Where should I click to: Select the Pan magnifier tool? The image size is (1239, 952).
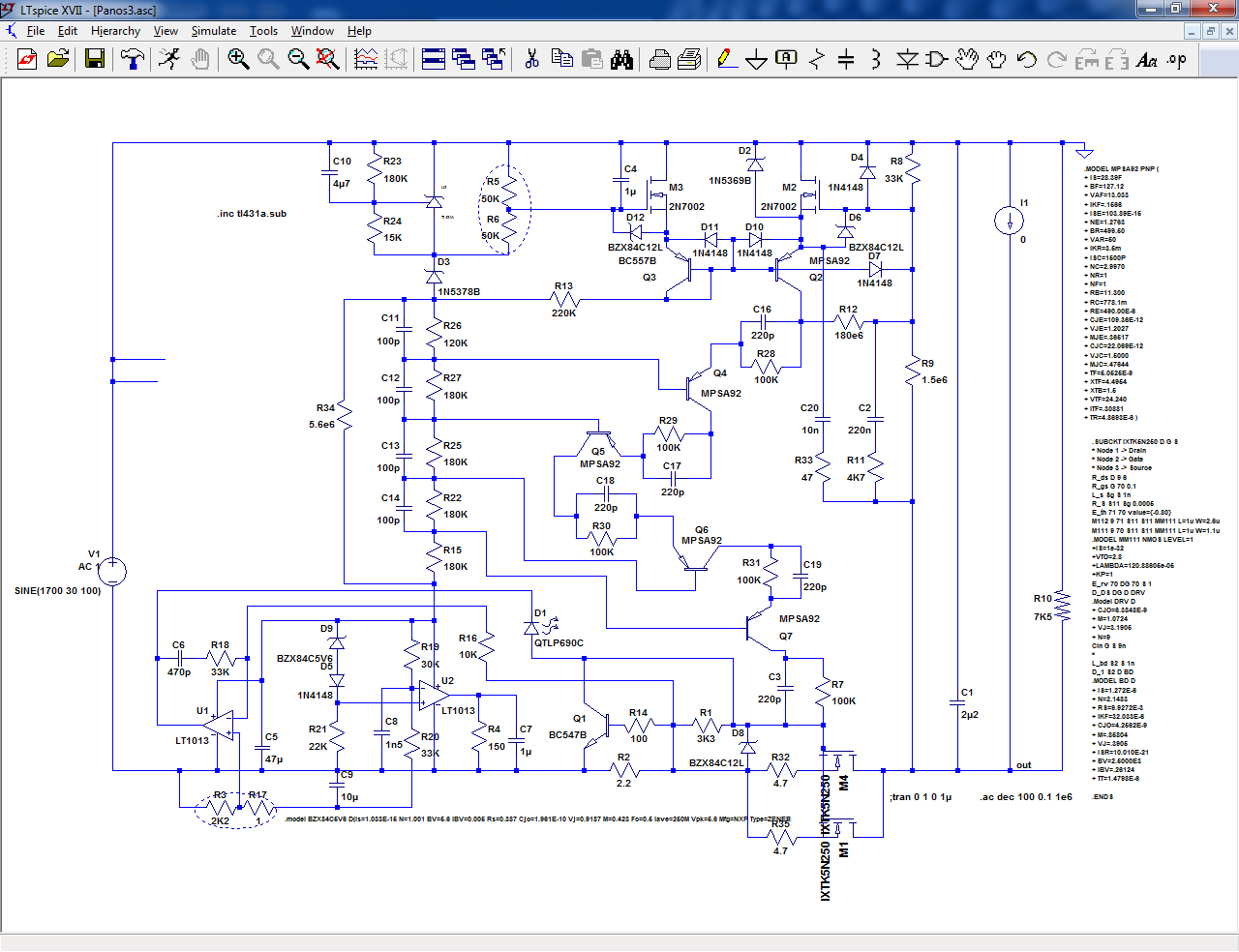point(268,60)
